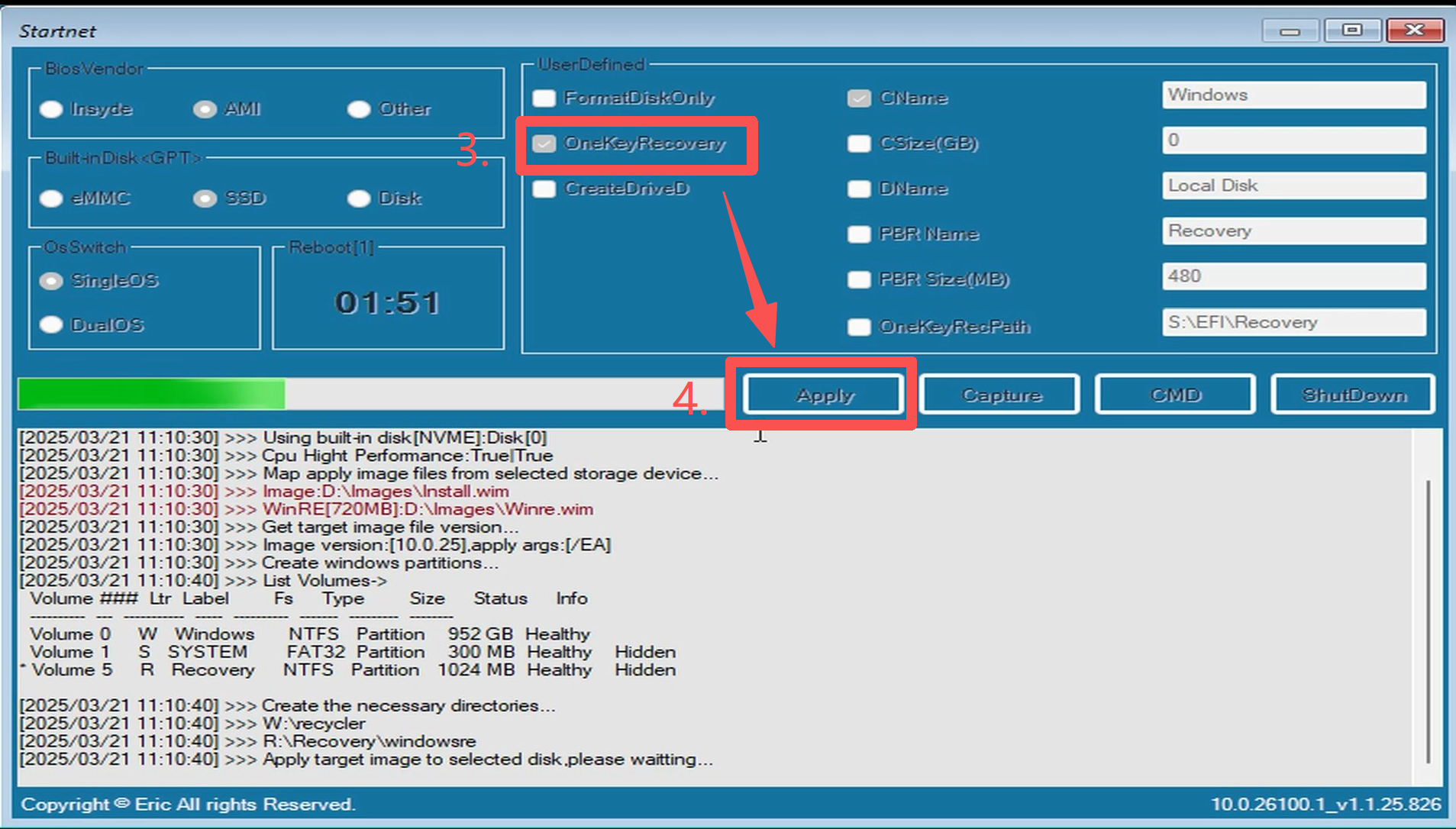Choose Disk as built-in disk type

click(358, 198)
